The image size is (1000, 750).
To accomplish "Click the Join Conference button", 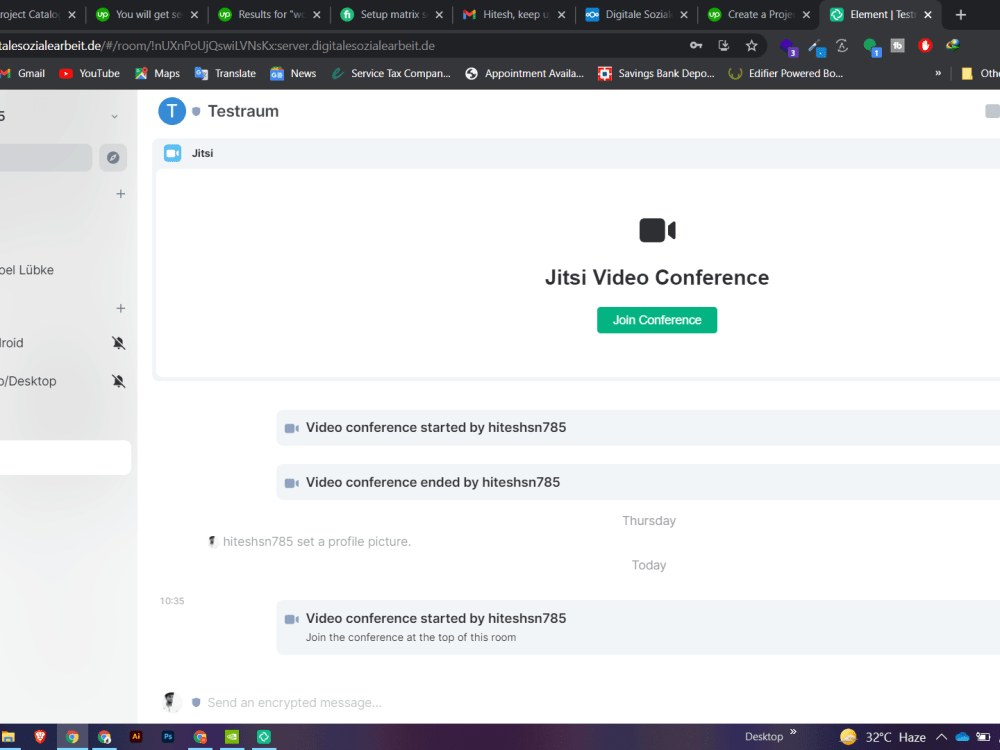I will point(656,320).
